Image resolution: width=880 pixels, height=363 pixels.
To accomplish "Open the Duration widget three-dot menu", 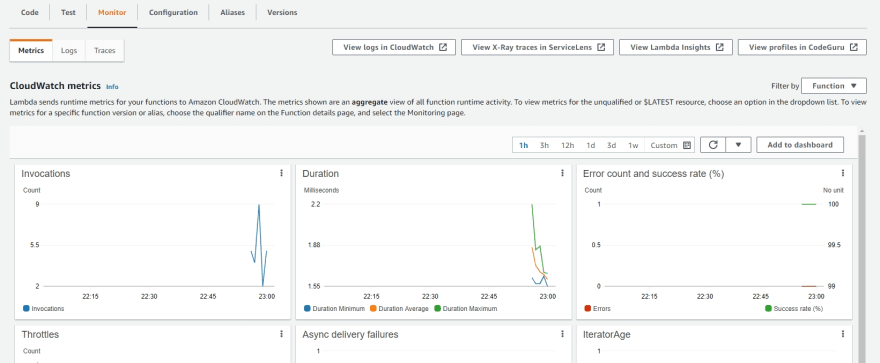I will pos(562,173).
